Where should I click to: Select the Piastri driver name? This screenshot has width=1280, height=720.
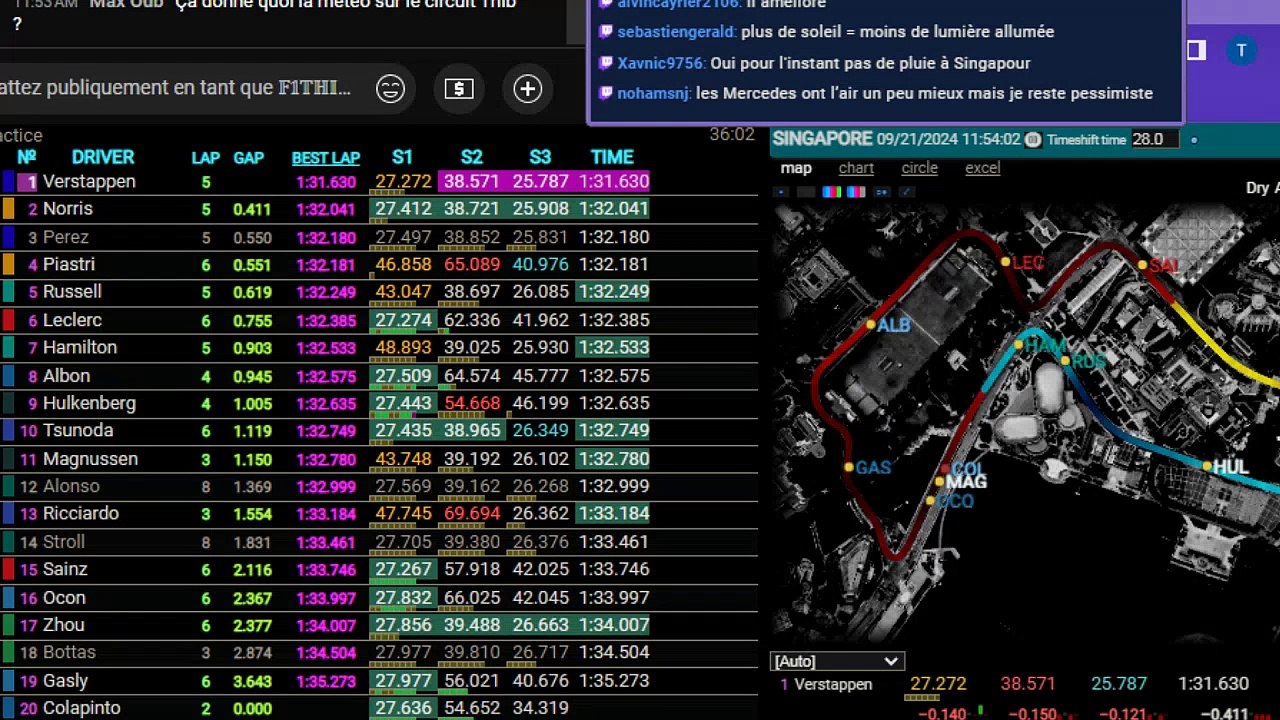click(69, 264)
